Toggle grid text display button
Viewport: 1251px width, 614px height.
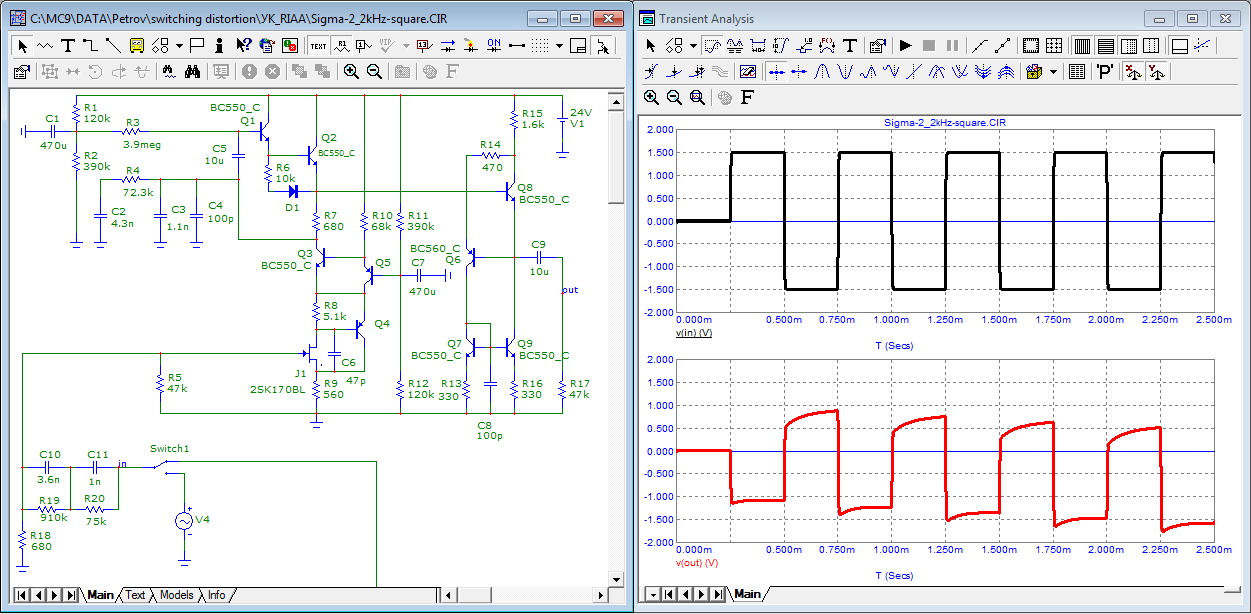(318, 45)
